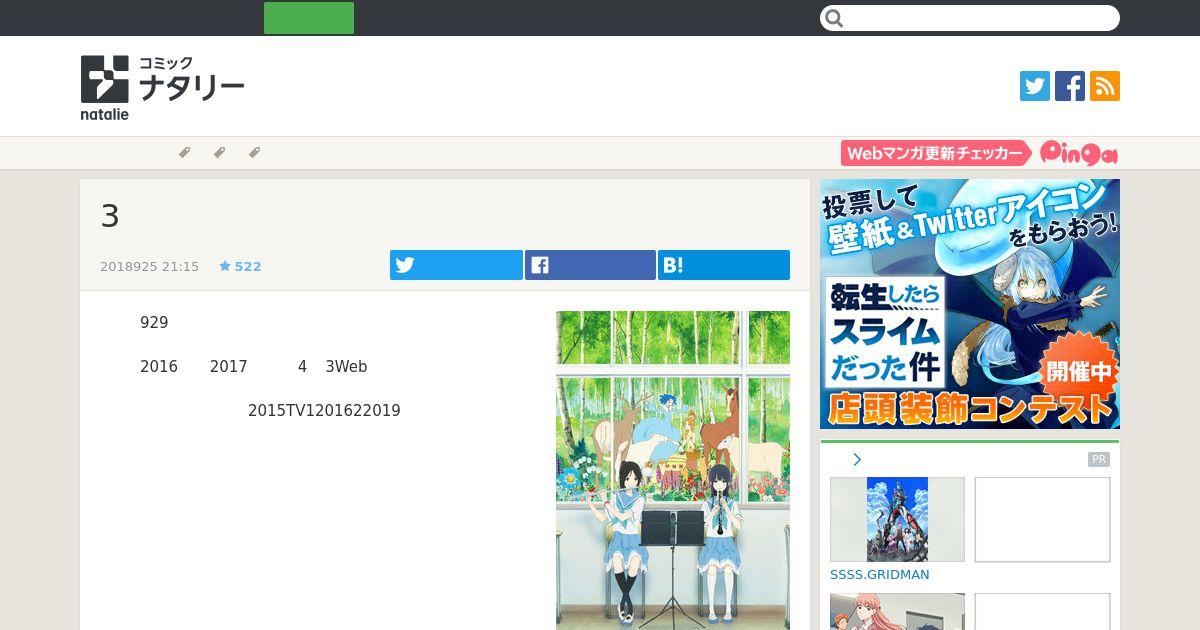The image size is (1200, 630).
Task: Open the SSSS.GRIDMAN thumbnail image
Action: pos(897,519)
